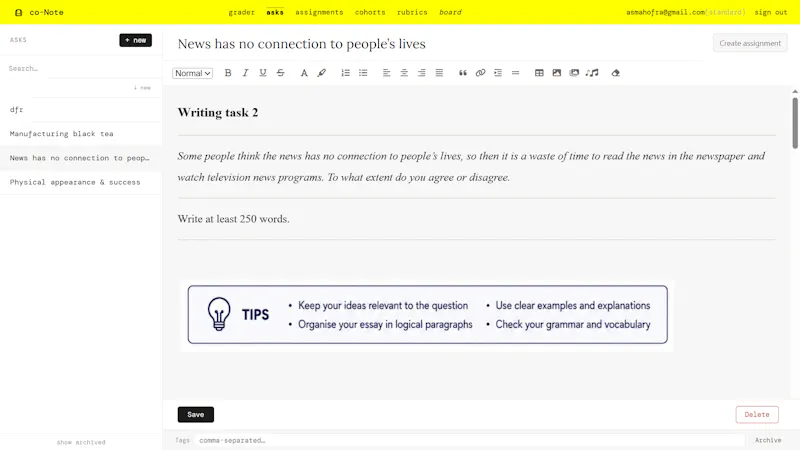Open the highlight color marker tool
Viewport: 800px width, 450px height.
pyautogui.click(x=321, y=73)
